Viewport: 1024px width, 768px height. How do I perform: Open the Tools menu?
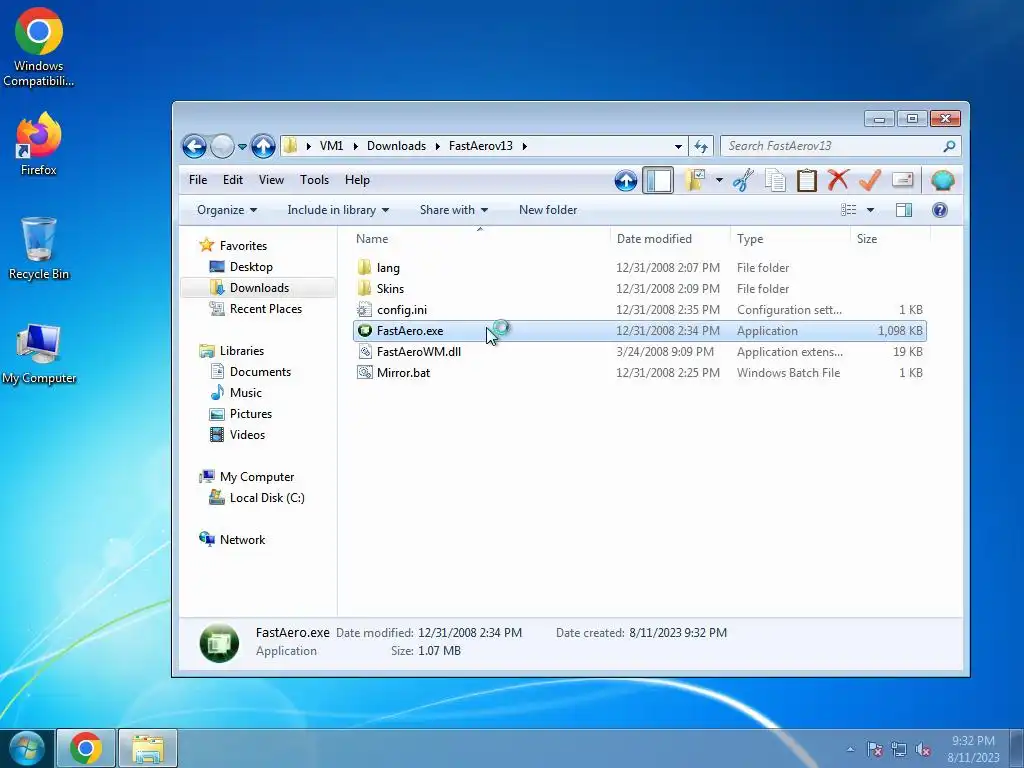(x=314, y=180)
